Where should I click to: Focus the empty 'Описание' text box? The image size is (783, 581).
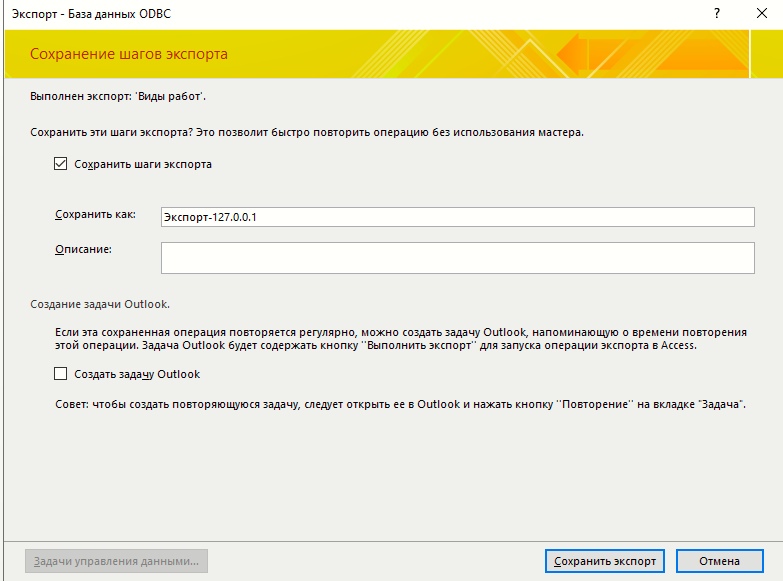[457, 258]
